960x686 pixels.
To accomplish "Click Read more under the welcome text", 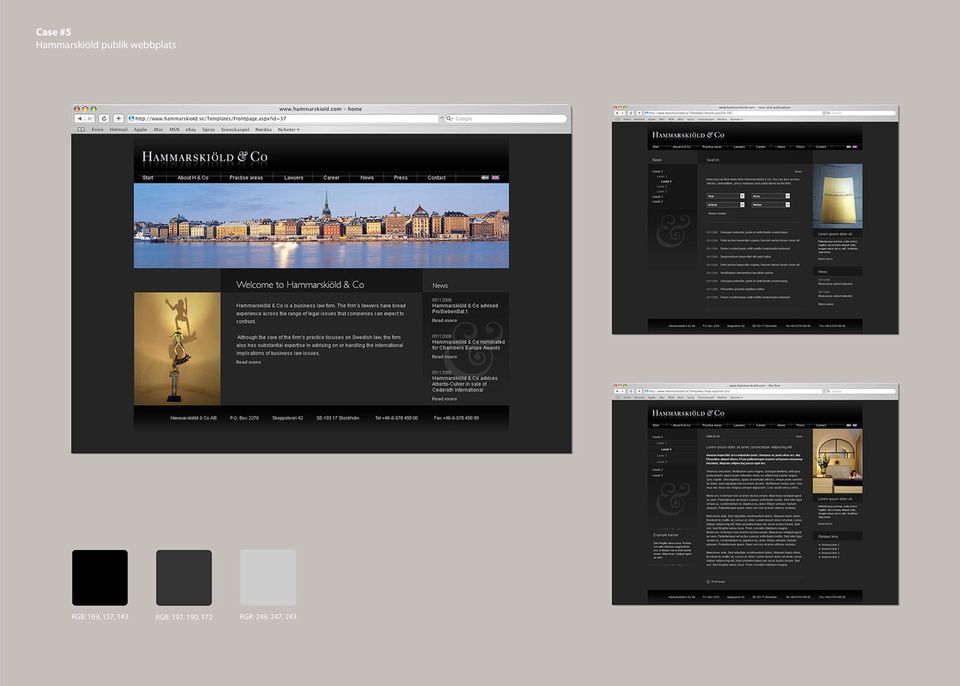I will 249,362.
